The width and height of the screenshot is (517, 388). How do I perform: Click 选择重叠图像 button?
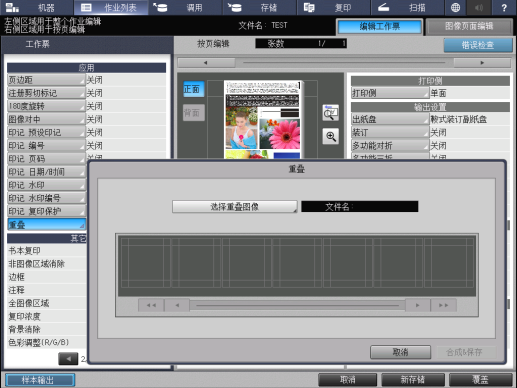[x=235, y=207]
